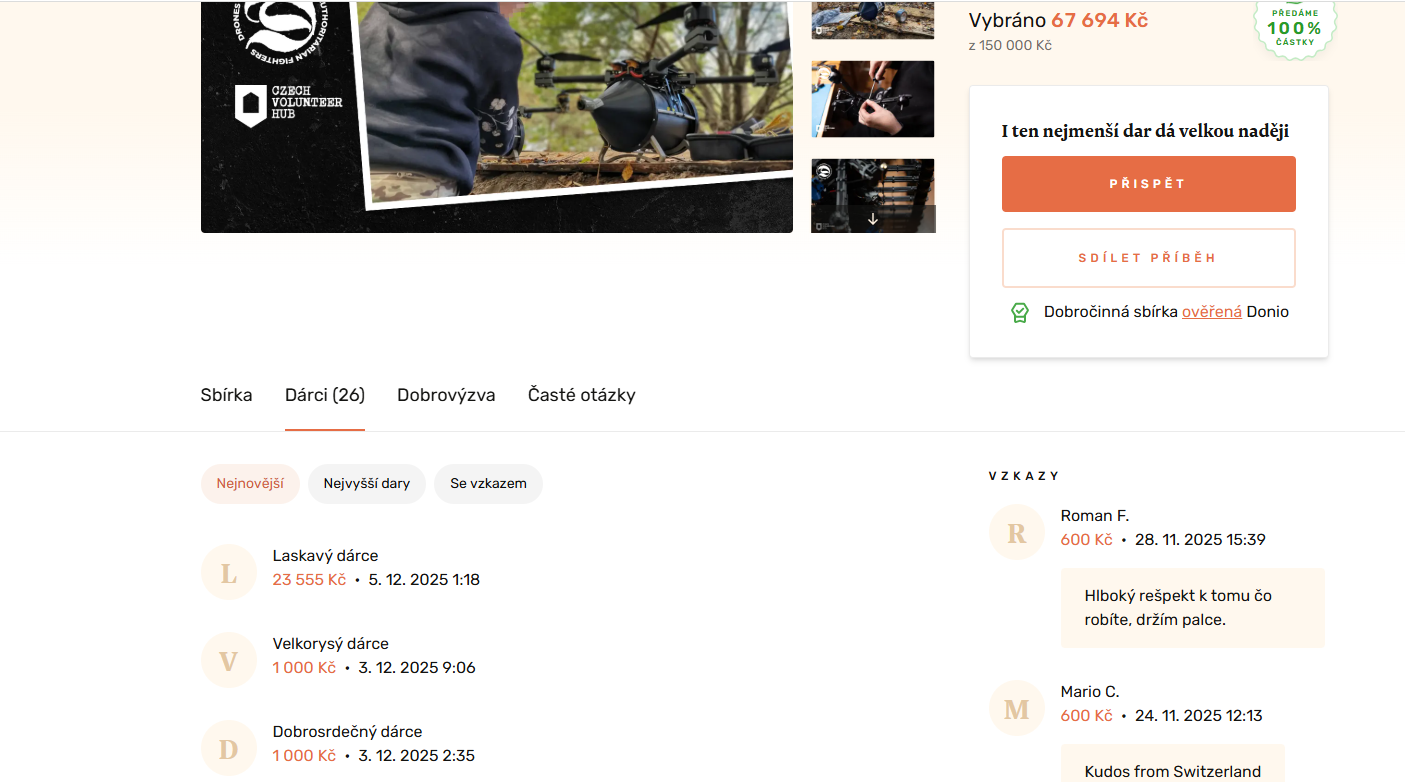1405x782 pixels.
Task: Click the green verified badge icon
Action: (x=1019, y=313)
